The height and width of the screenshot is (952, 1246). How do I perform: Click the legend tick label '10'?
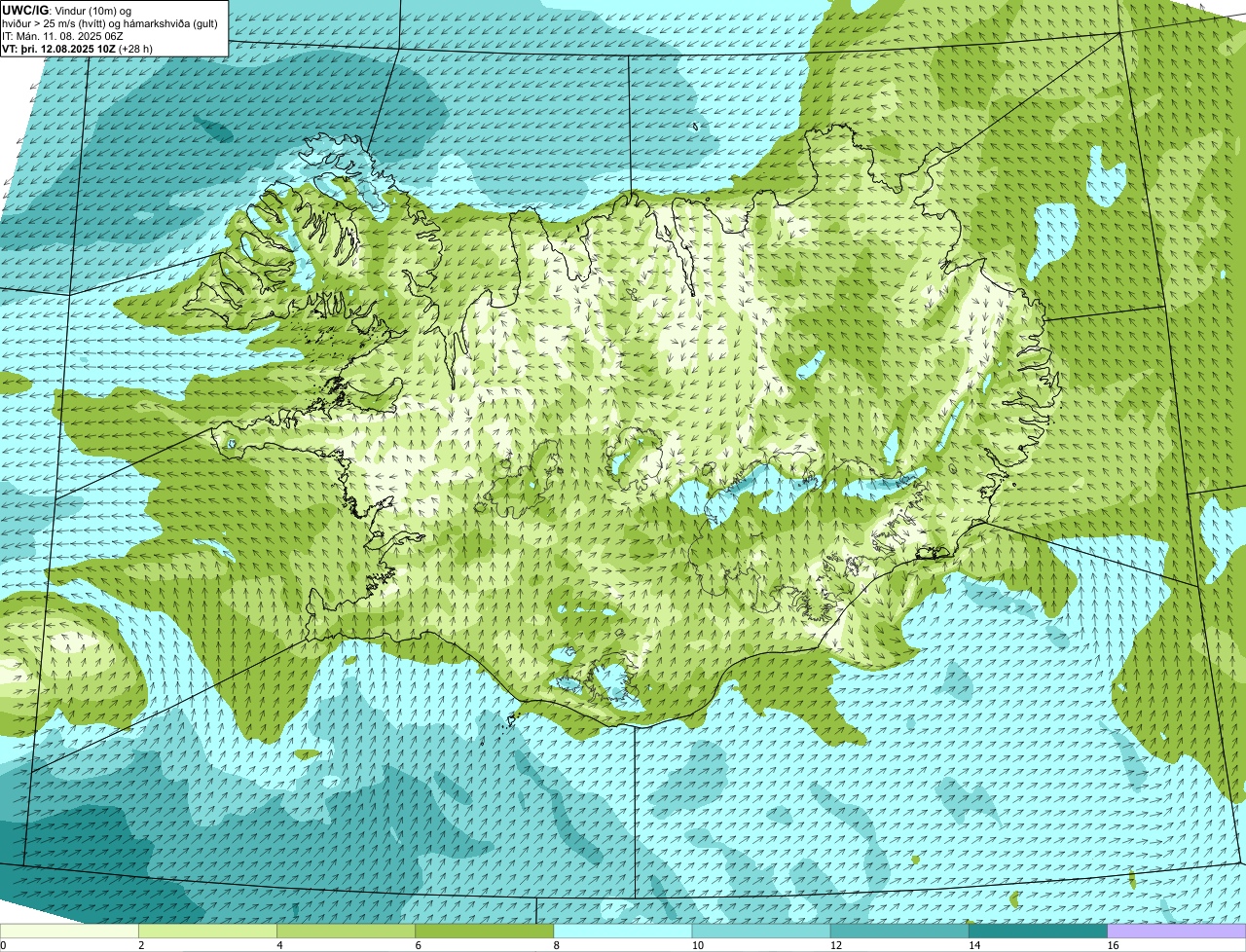(697, 945)
